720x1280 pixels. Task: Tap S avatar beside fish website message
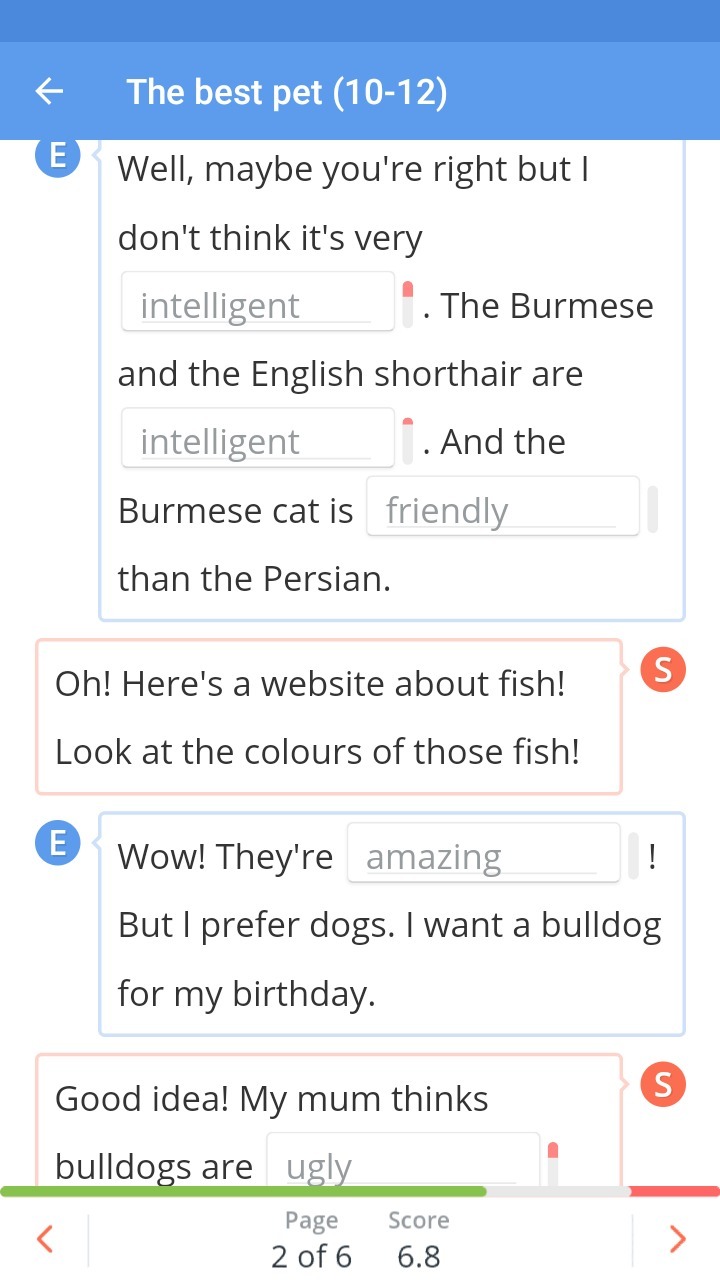coord(663,669)
